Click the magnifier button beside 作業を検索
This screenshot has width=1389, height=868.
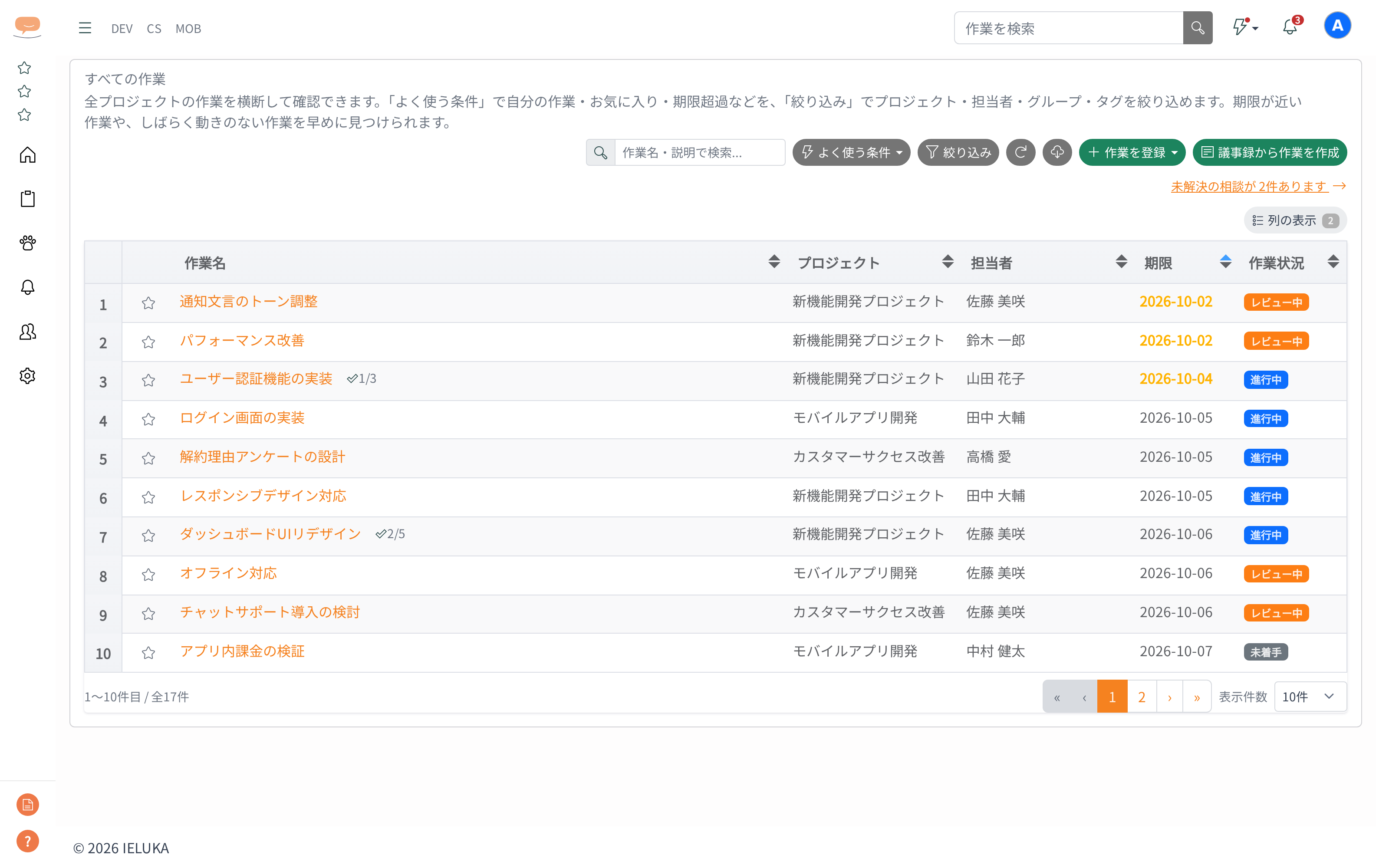(1197, 27)
